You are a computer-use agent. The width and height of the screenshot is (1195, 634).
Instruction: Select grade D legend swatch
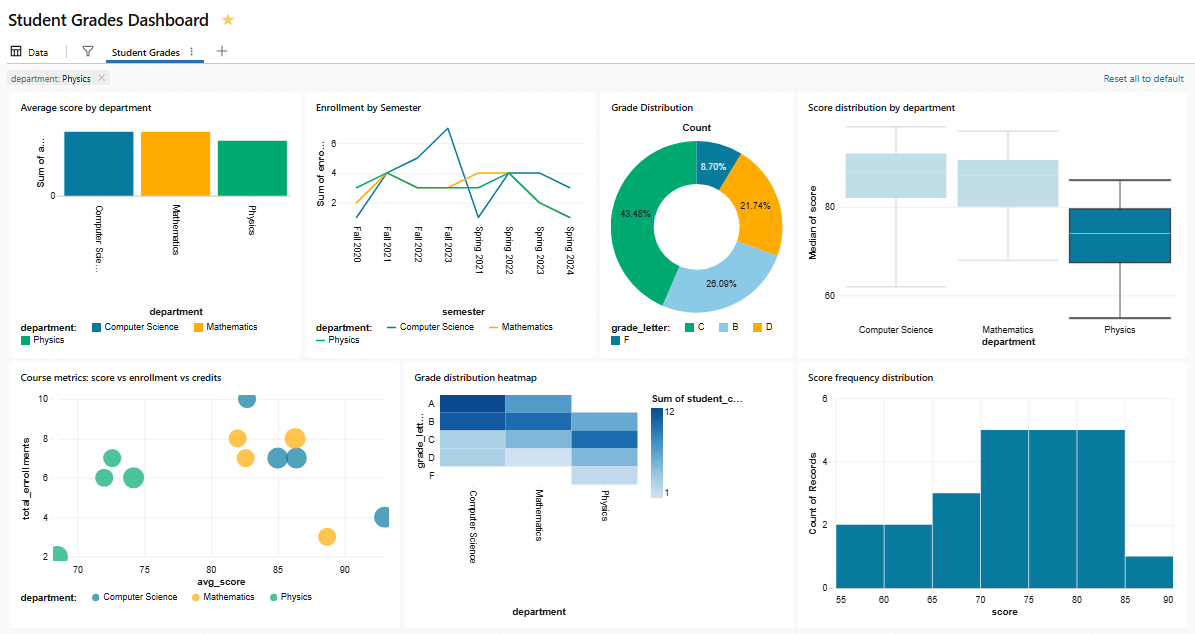(x=758, y=327)
